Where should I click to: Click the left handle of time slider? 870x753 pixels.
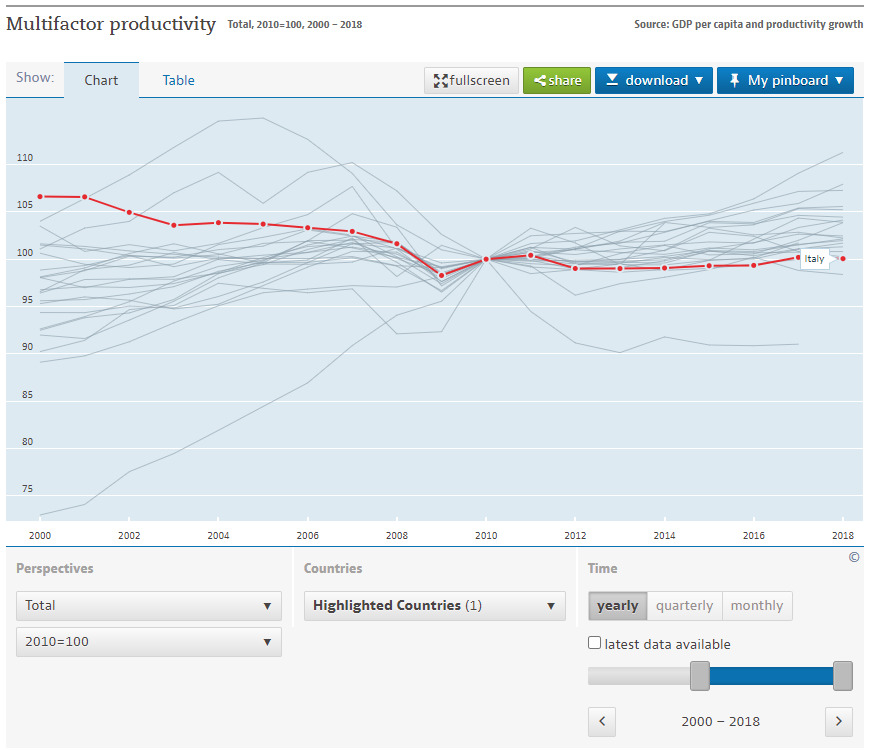[x=700, y=676]
